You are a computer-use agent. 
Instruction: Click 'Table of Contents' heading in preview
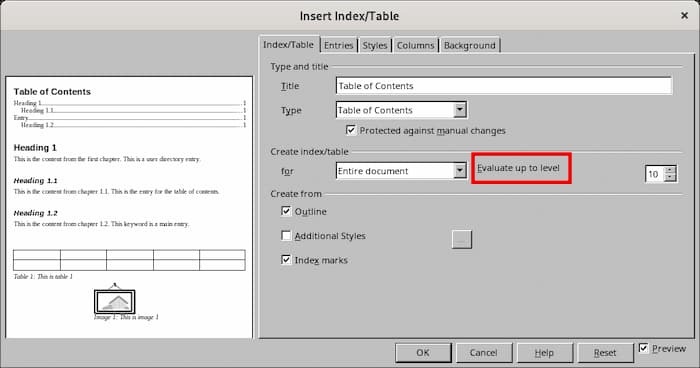click(x=52, y=92)
